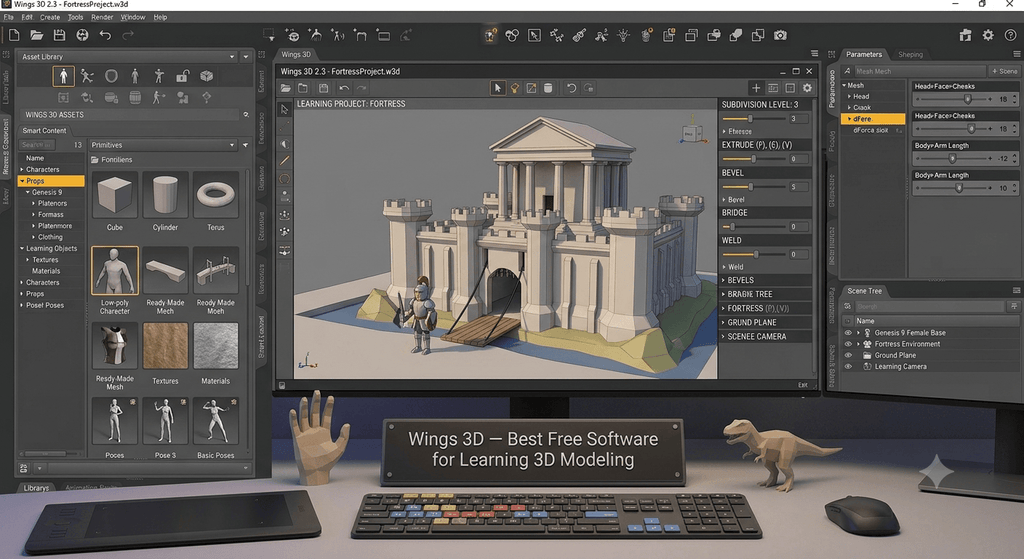Click the pin icon beside Scene Tree search
The height and width of the screenshot is (559, 1024).
pos(1014,306)
